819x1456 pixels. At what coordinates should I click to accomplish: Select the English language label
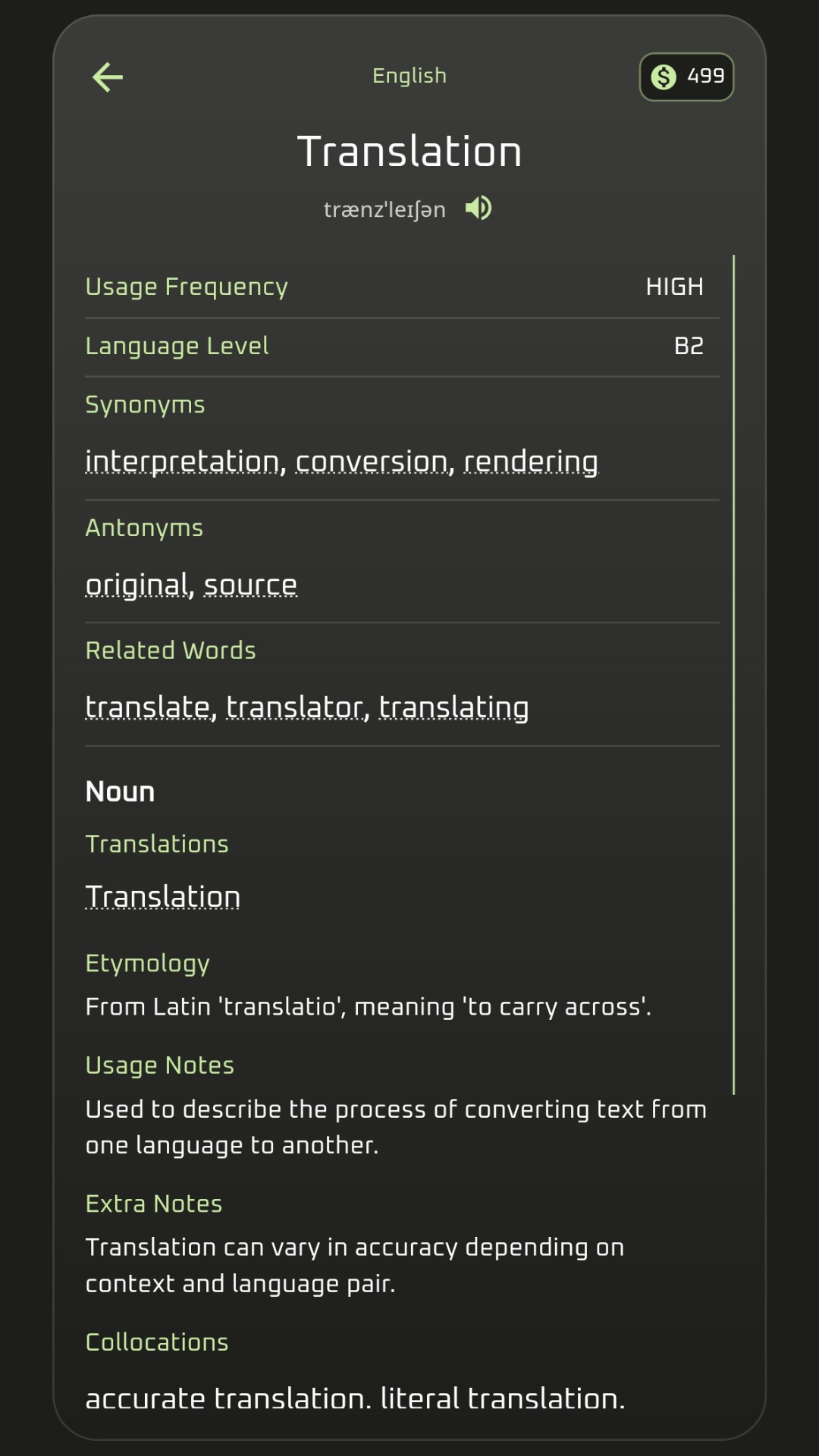click(409, 75)
